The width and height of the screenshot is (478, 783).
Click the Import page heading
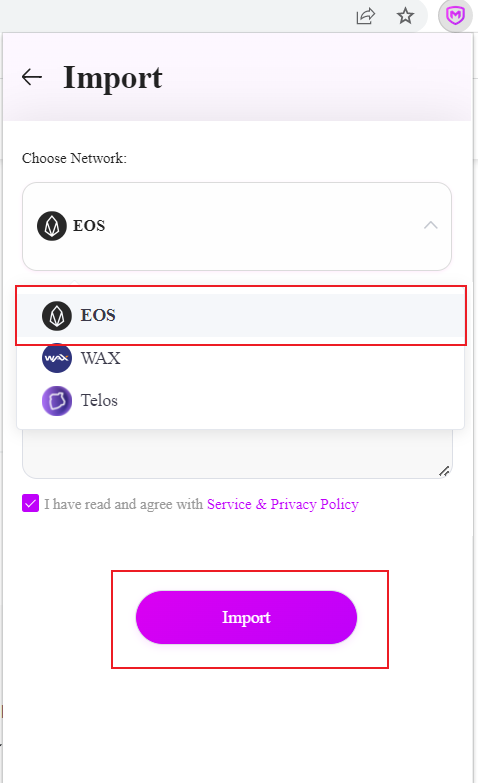113,79
